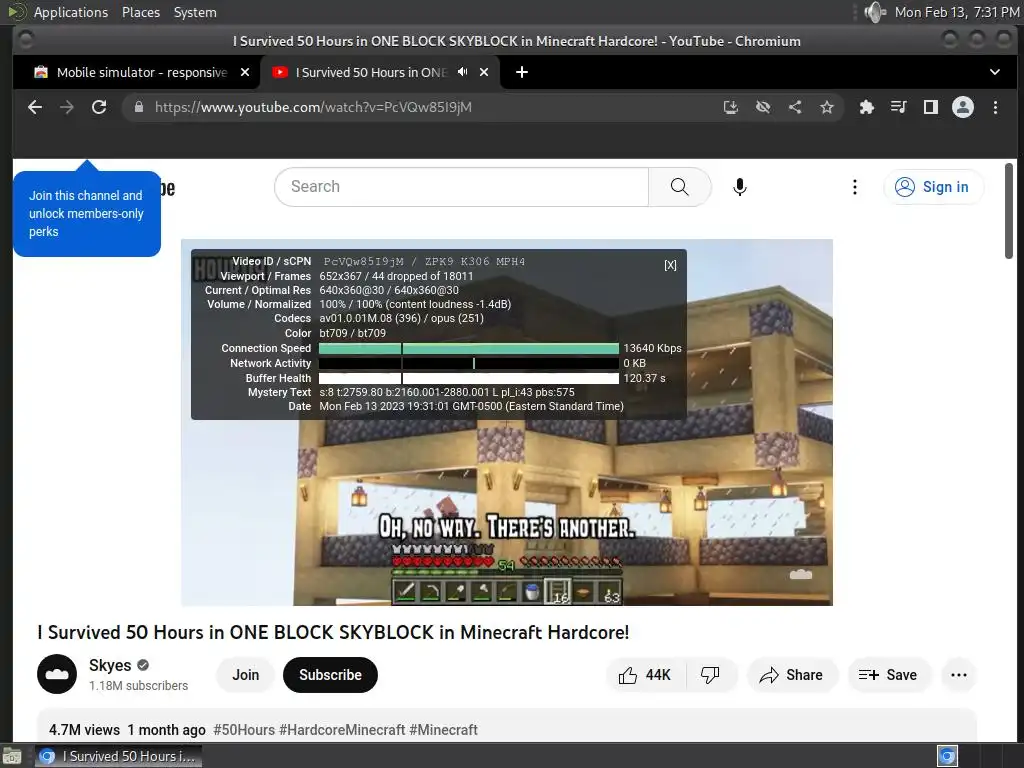Click the show desktop icon in bottom panel
The image size is (1024, 768).
(12, 757)
